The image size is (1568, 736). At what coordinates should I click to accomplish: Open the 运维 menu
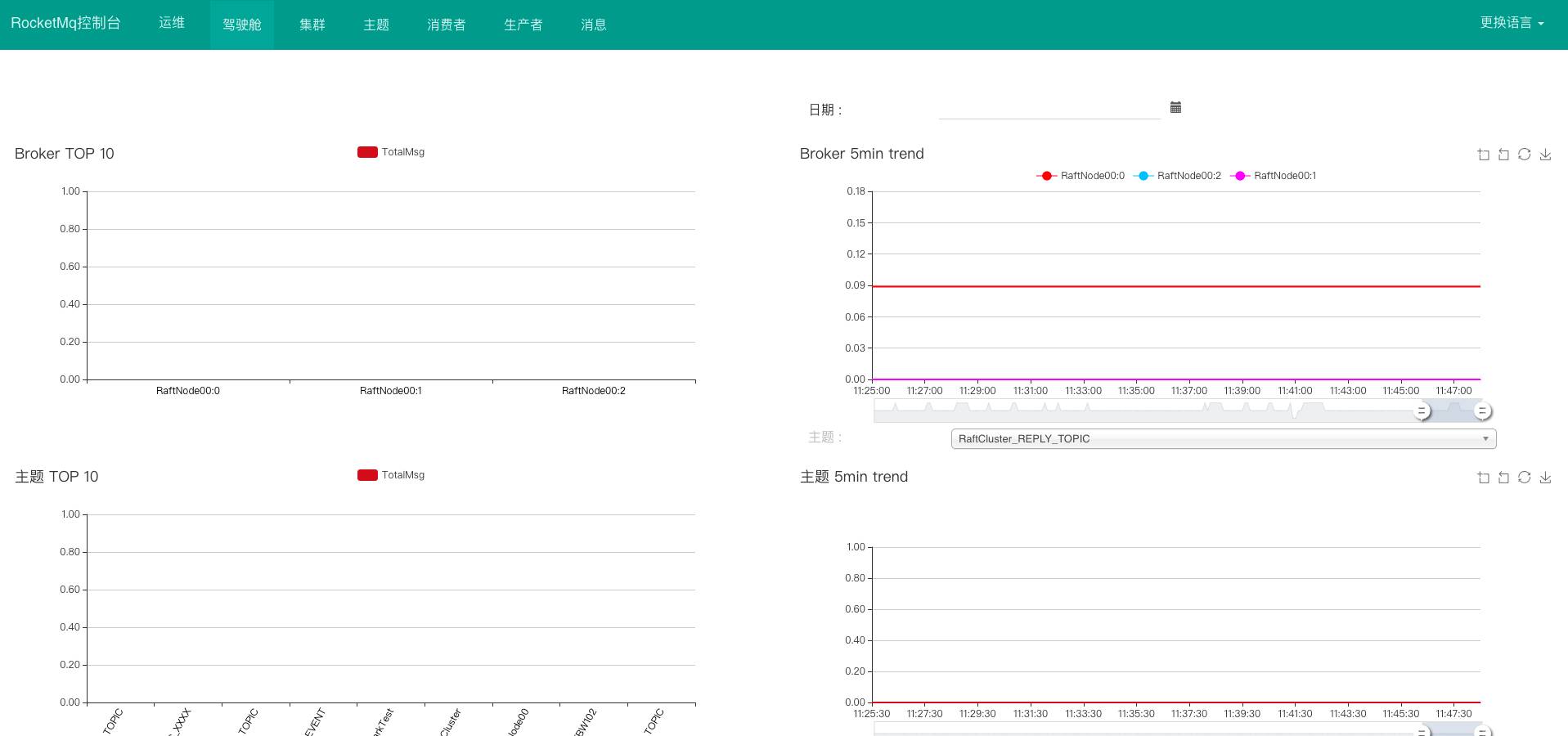(172, 23)
